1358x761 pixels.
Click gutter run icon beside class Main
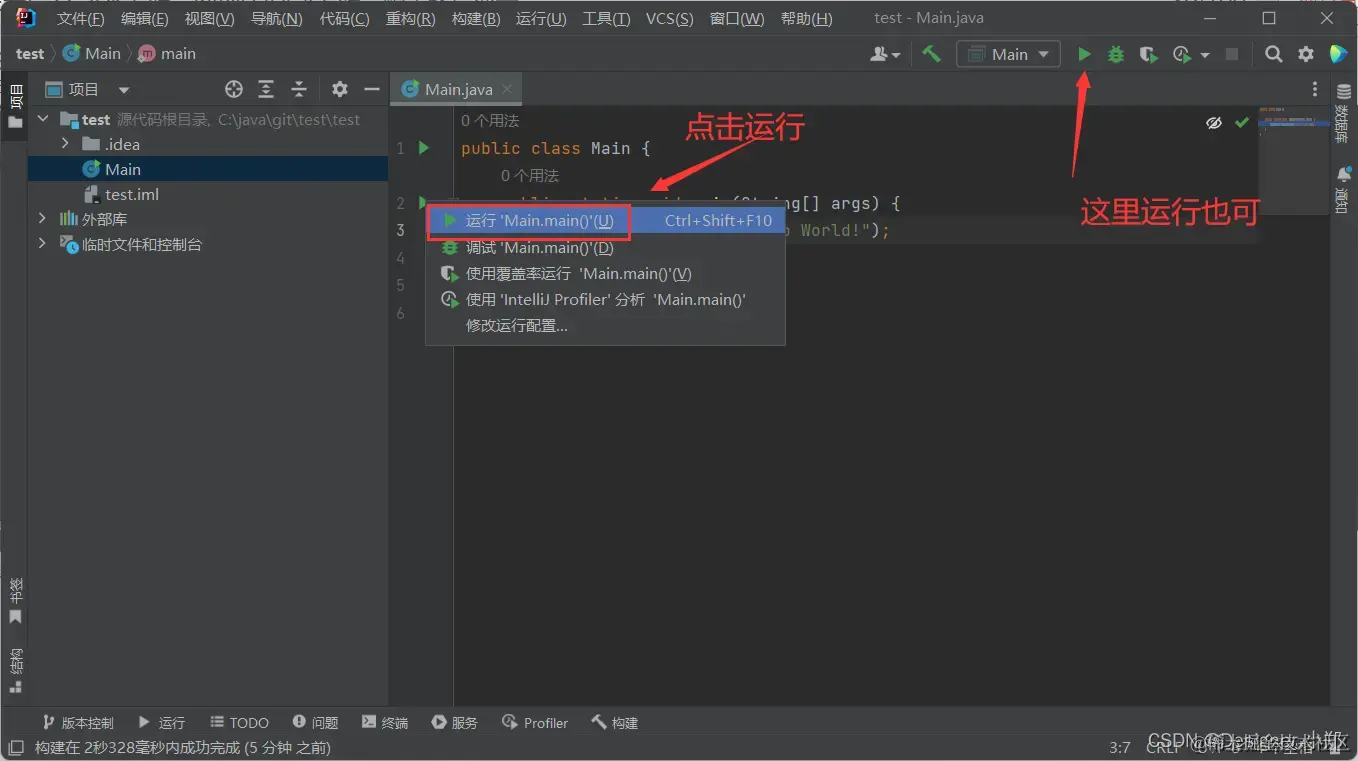click(424, 148)
